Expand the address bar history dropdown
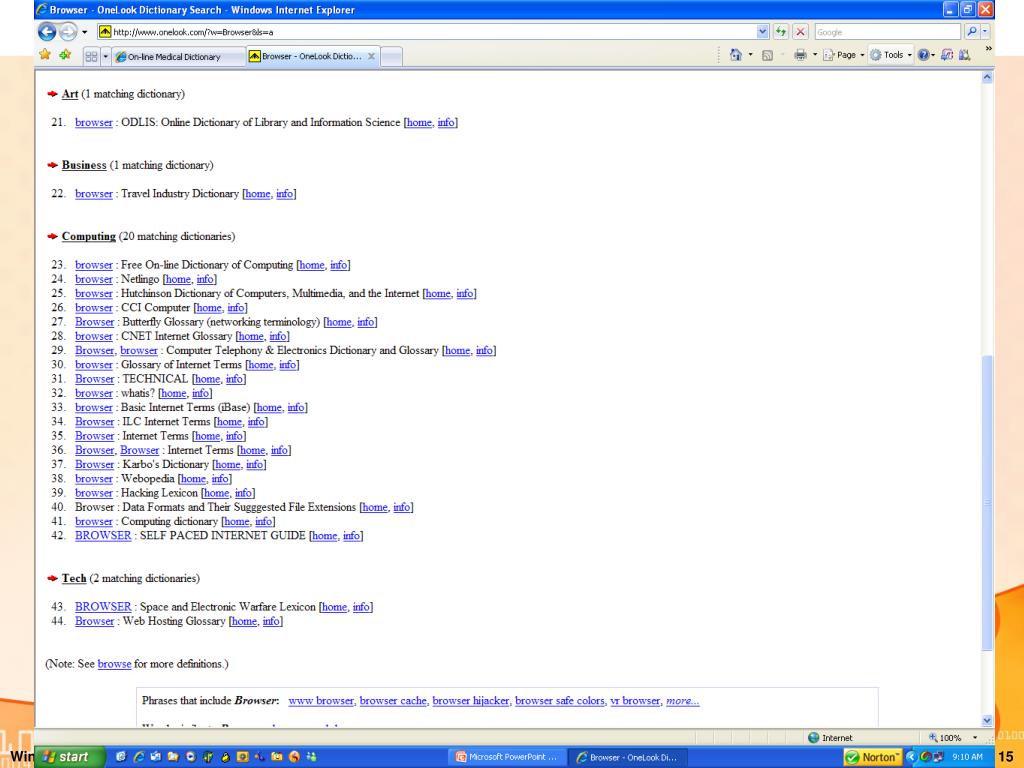 (762, 31)
